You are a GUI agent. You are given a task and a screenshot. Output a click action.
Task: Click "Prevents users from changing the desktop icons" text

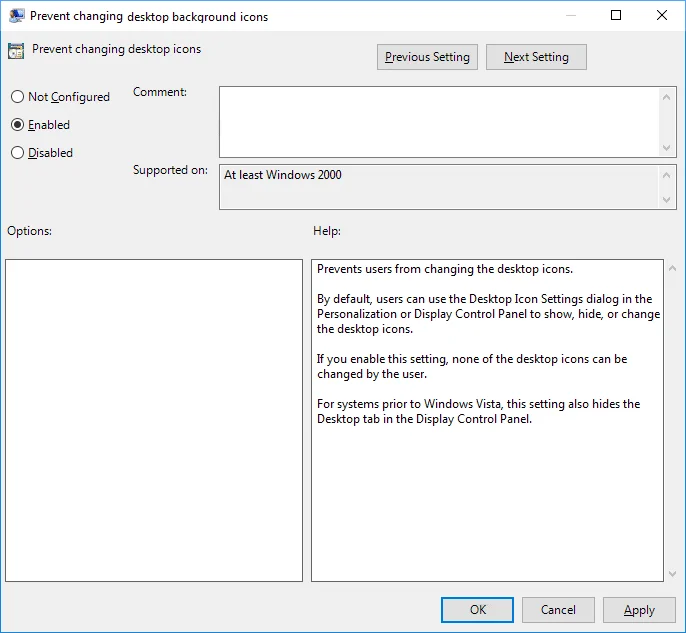(x=444, y=269)
